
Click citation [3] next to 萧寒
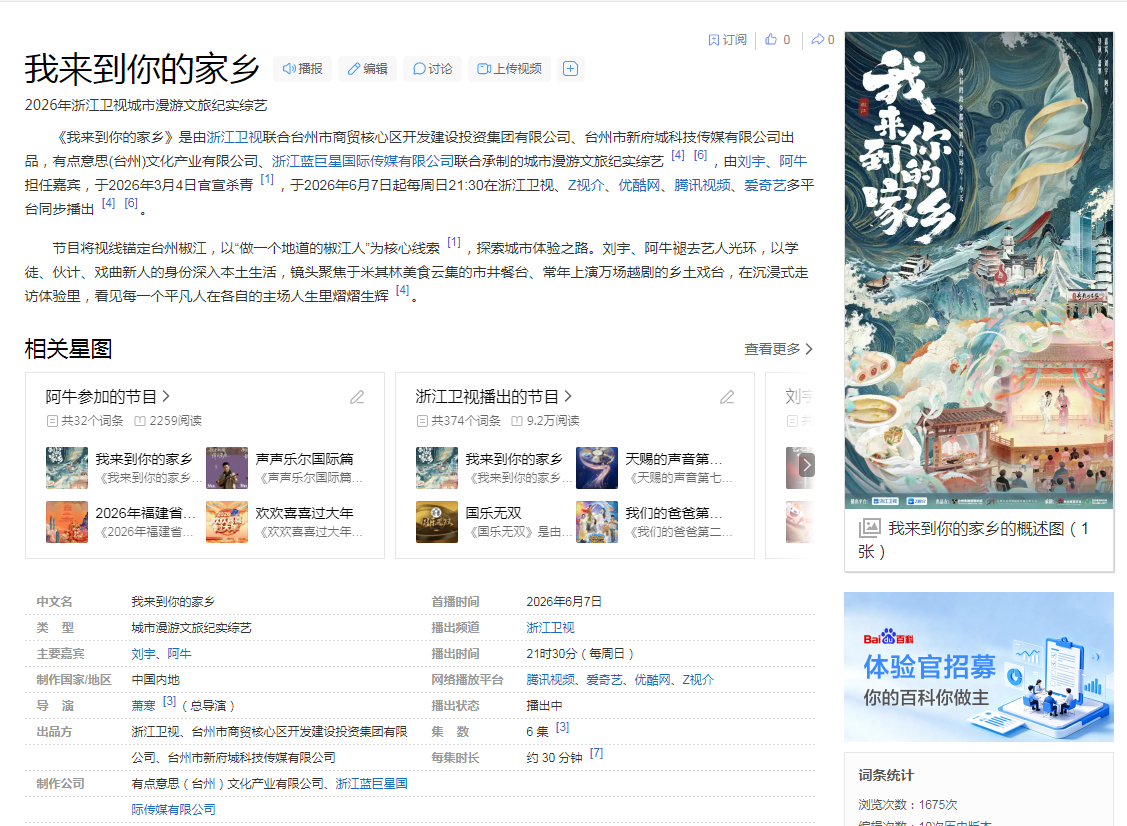pyautogui.click(x=170, y=701)
